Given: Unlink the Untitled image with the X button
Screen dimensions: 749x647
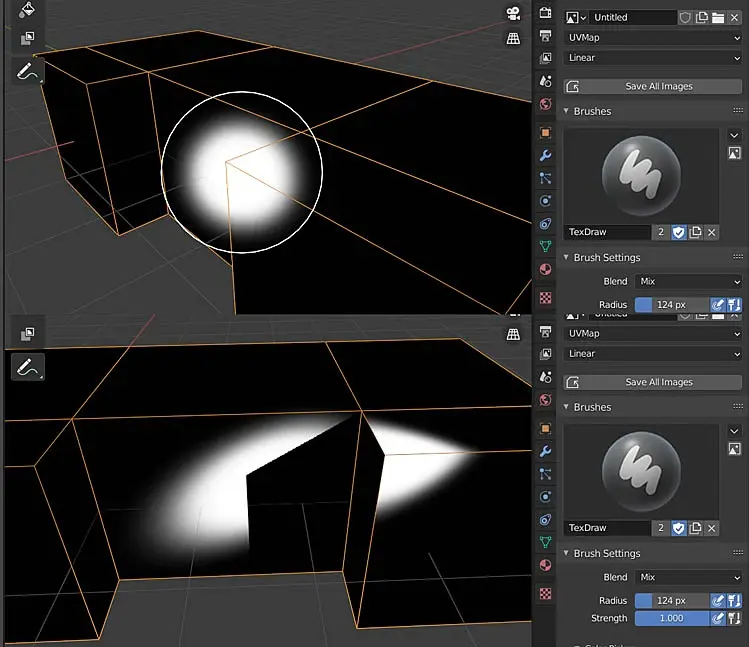Looking at the screenshot, I should point(735,17).
